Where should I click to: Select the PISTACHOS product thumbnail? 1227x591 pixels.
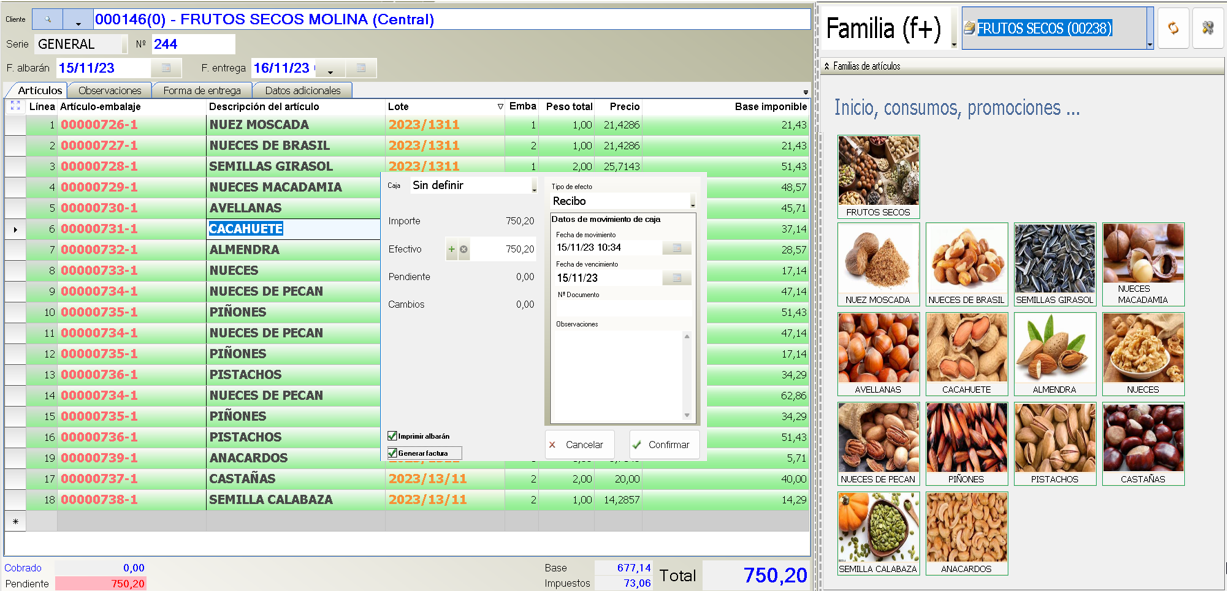pos(1055,445)
